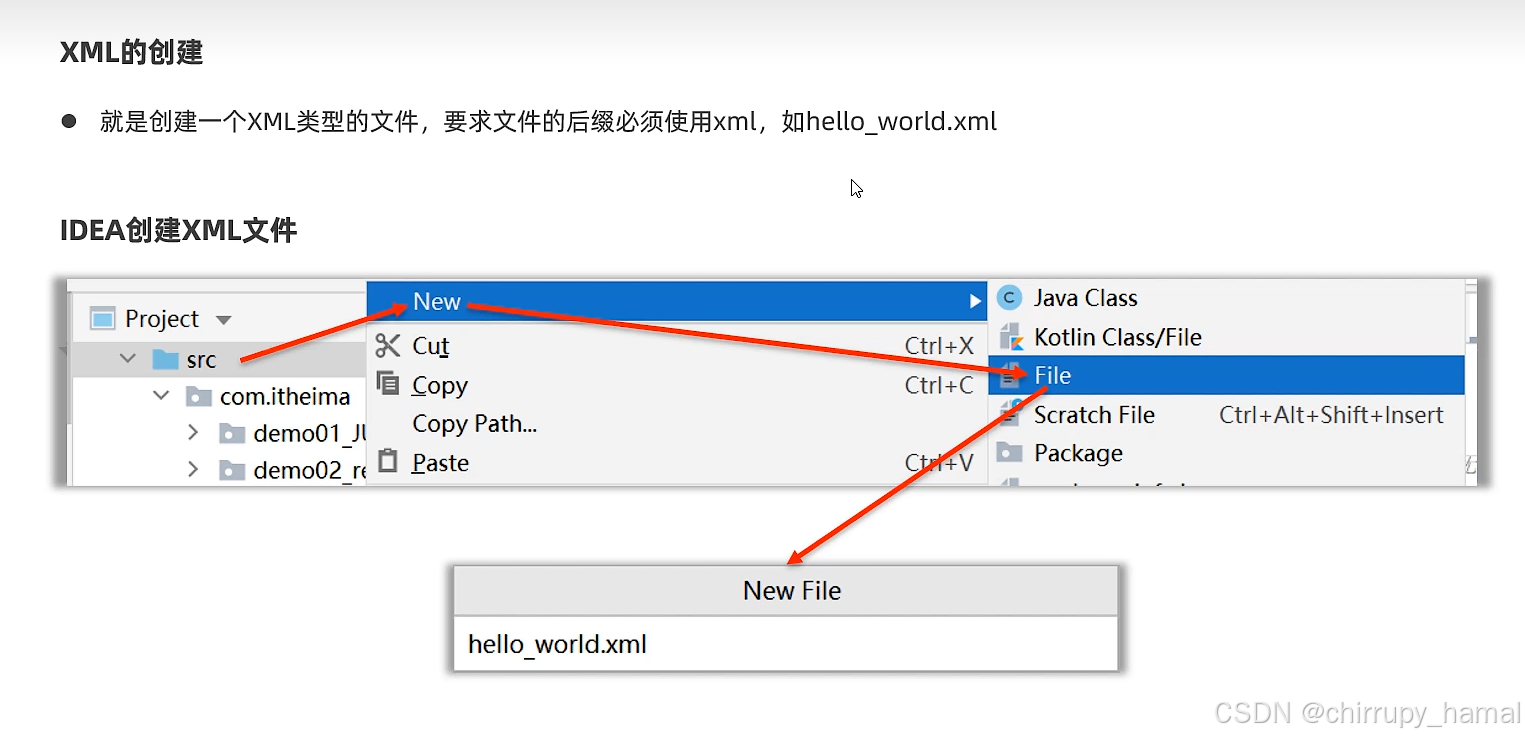Click the Project panel window icon

[x=103, y=319]
